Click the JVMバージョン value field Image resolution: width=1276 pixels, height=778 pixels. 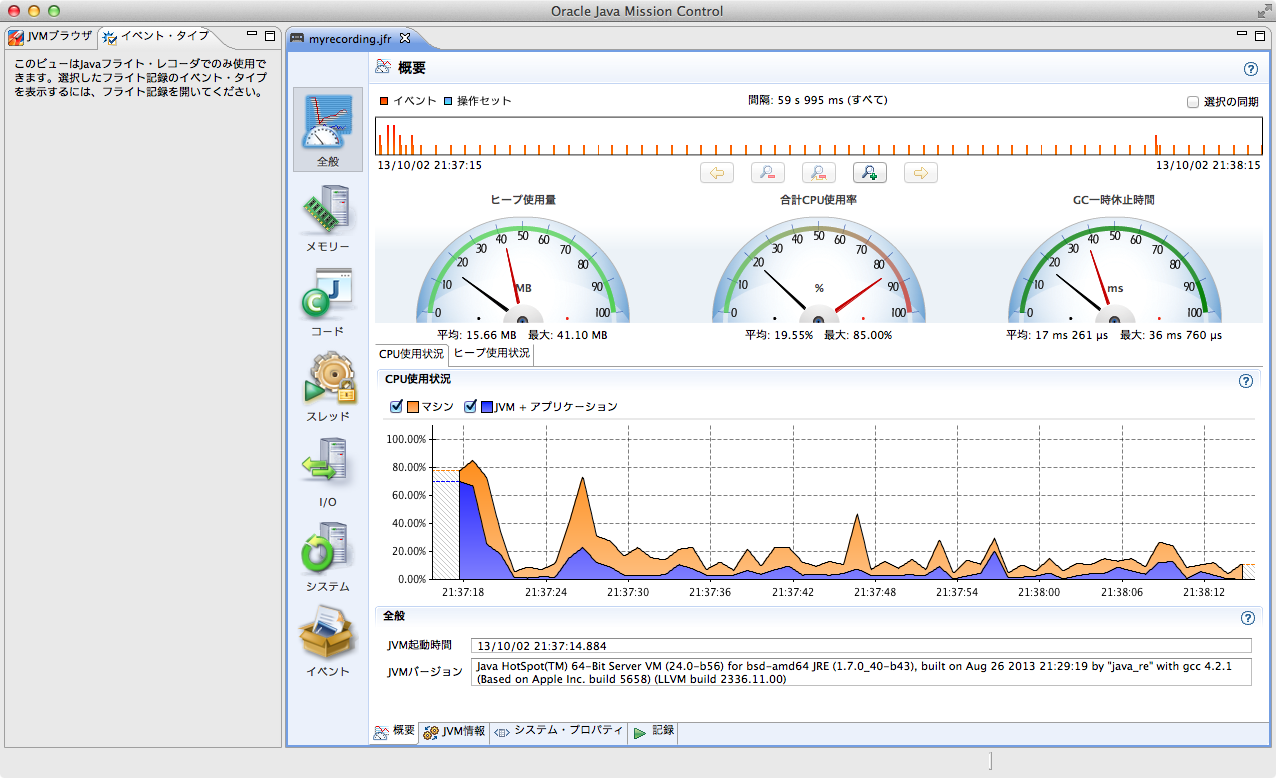click(859, 672)
